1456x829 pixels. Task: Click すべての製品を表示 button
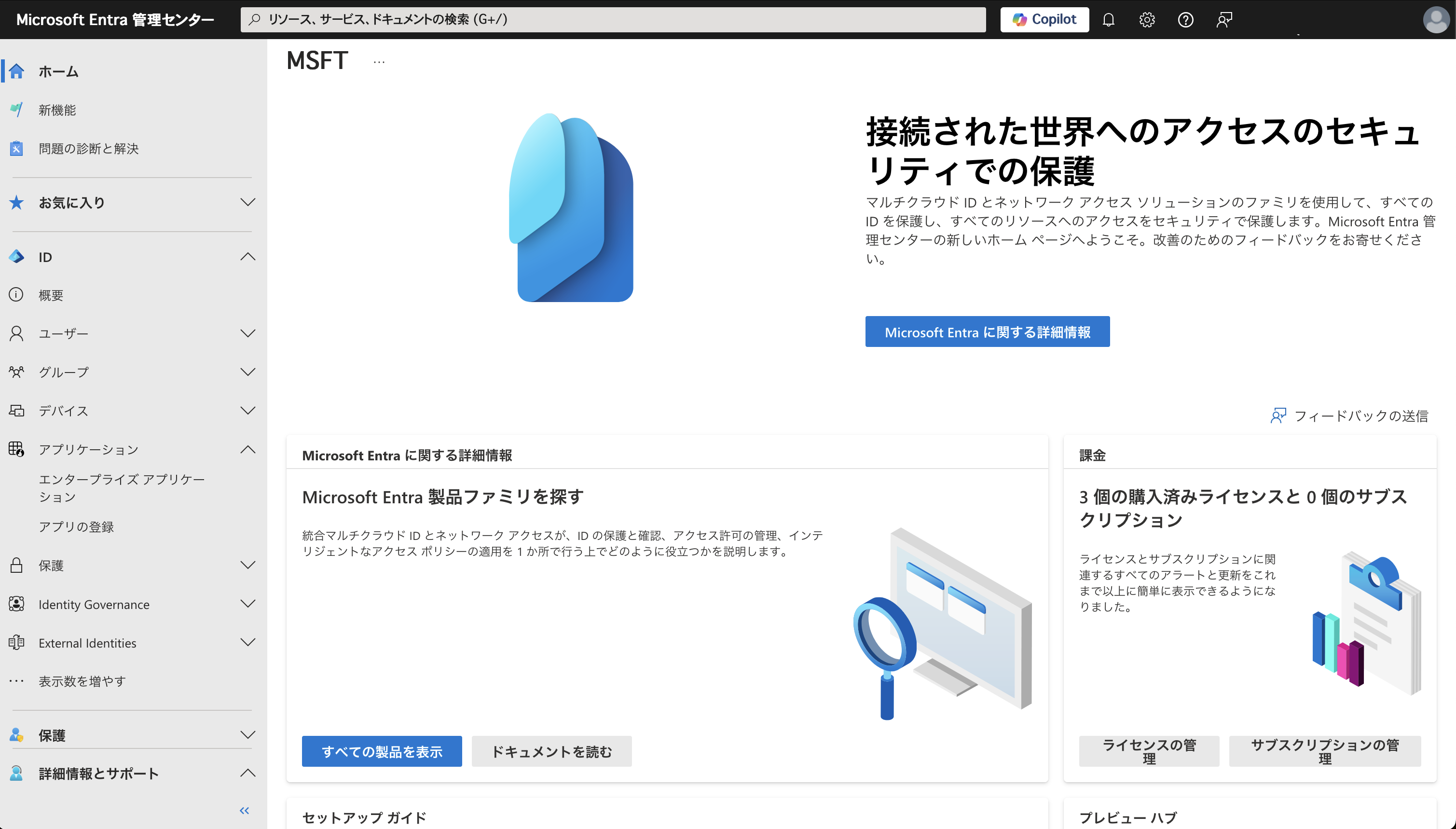pyautogui.click(x=382, y=752)
